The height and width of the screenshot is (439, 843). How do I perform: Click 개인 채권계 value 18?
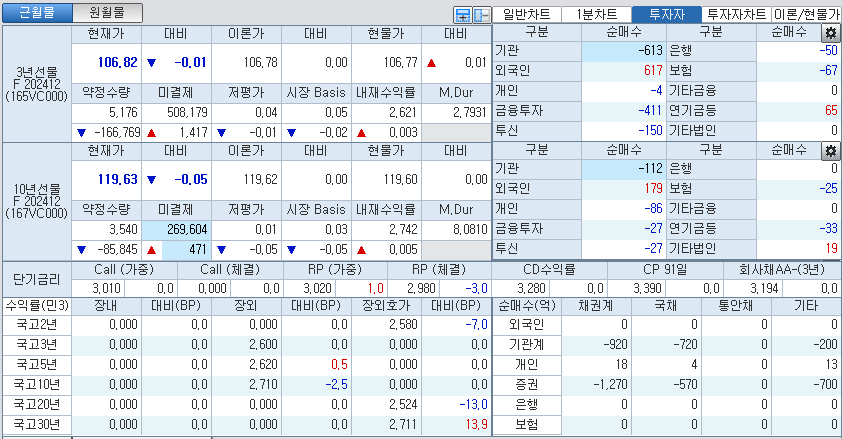pos(621,364)
